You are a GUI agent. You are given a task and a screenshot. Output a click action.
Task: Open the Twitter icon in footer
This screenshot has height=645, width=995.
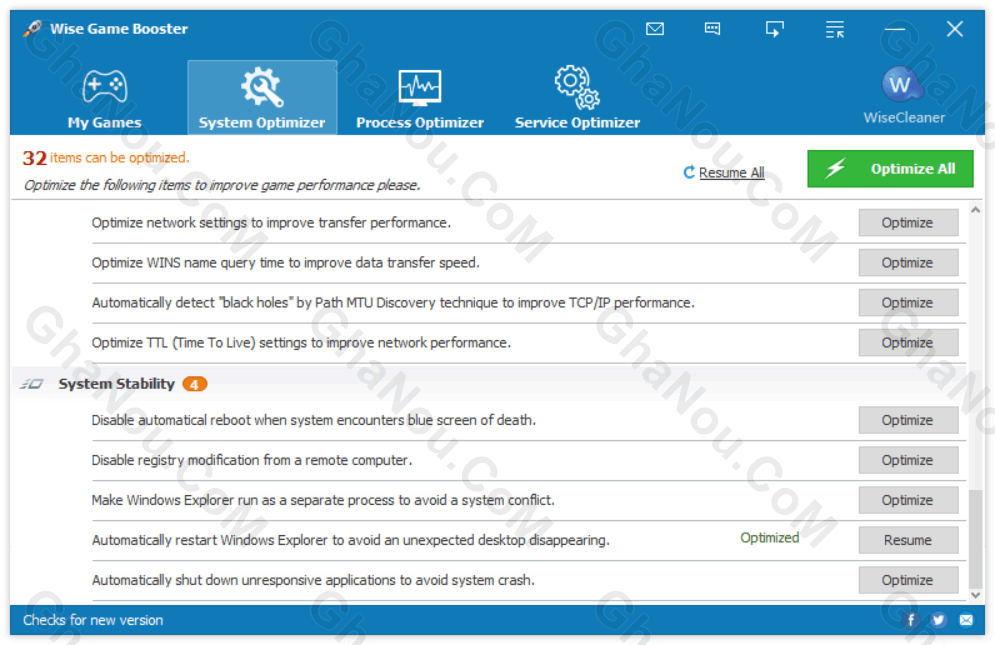(x=939, y=620)
